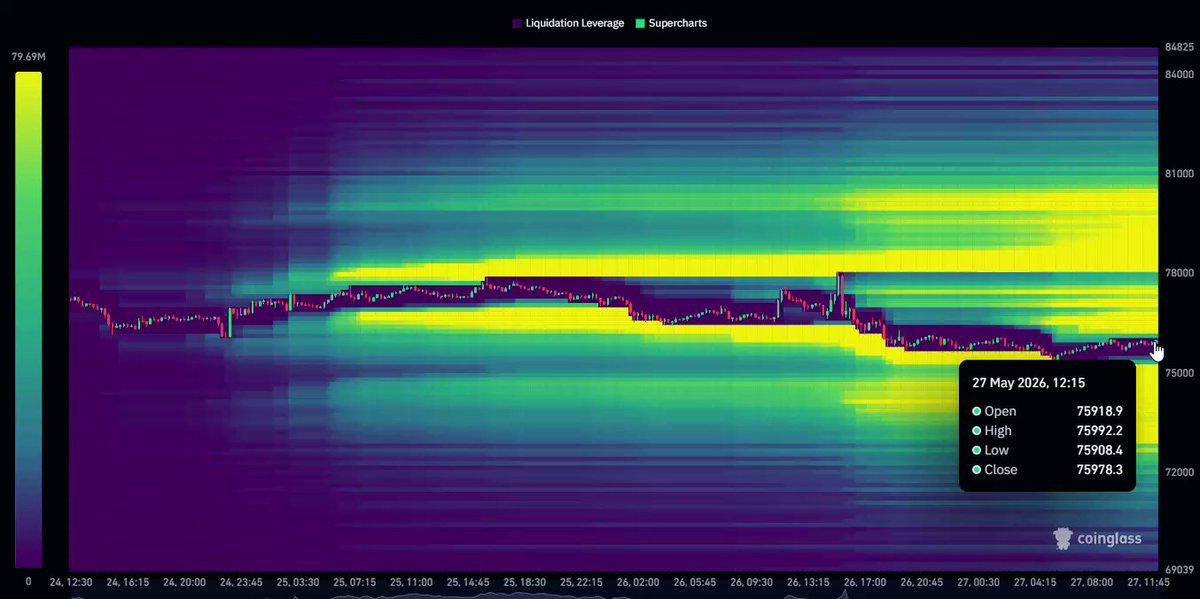Click the bullet dot beside Close

coord(976,470)
